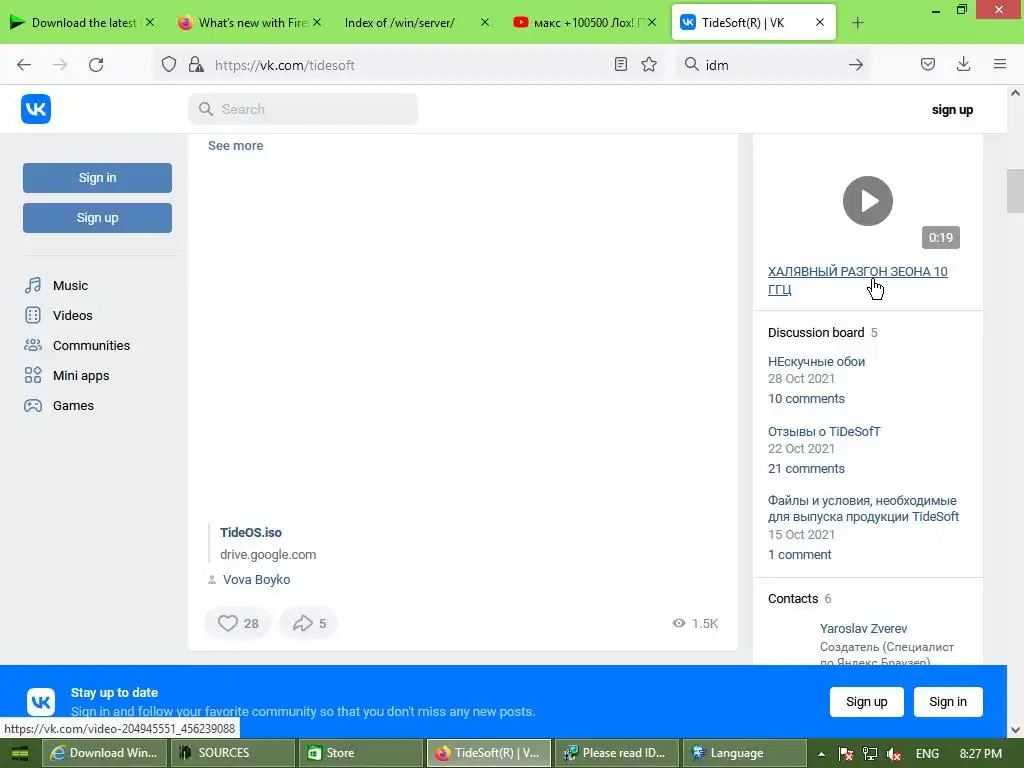Reload the current page
1024x768 pixels.
coord(96,65)
